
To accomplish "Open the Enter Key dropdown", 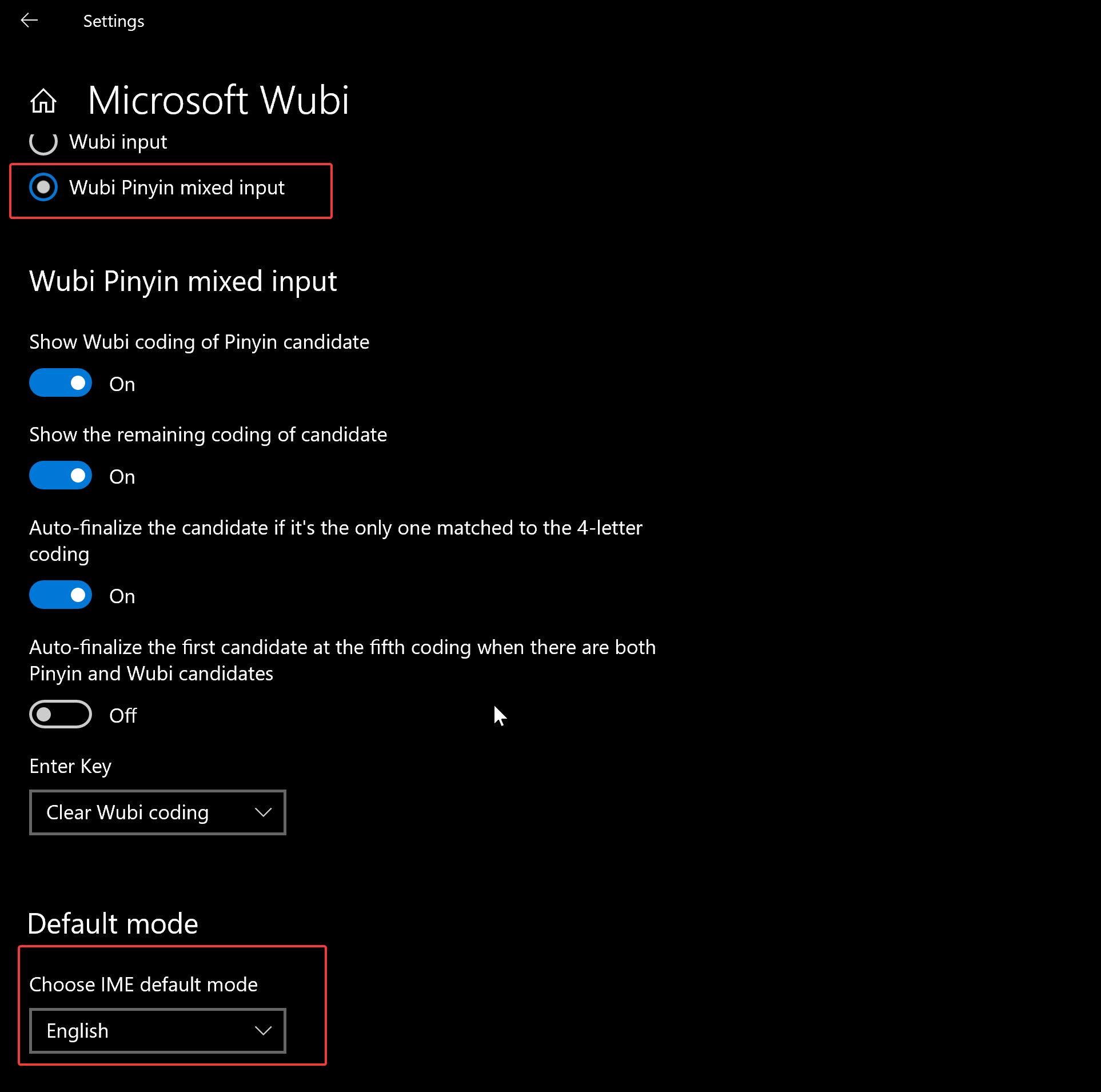I will pyautogui.click(x=158, y=812).
